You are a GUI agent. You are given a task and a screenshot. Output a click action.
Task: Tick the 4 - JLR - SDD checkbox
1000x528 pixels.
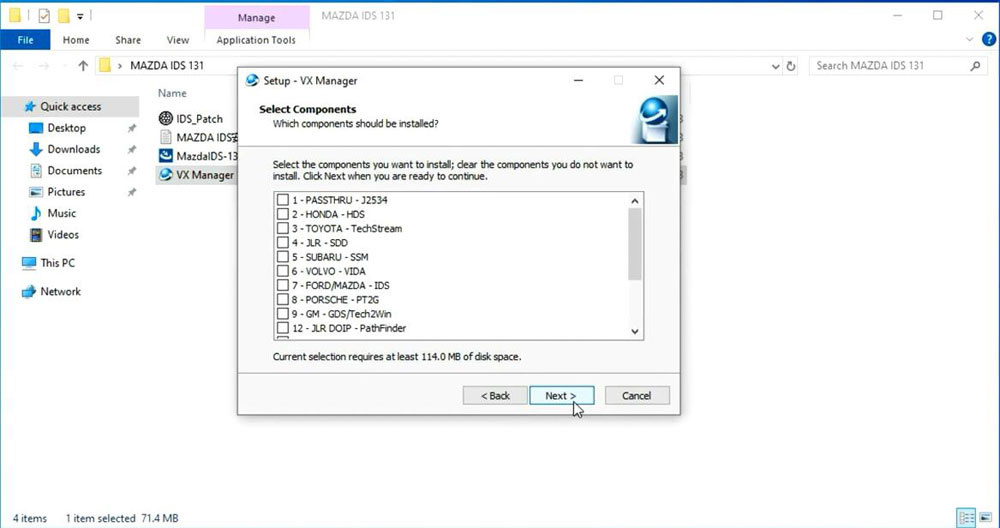click(283, 242)
